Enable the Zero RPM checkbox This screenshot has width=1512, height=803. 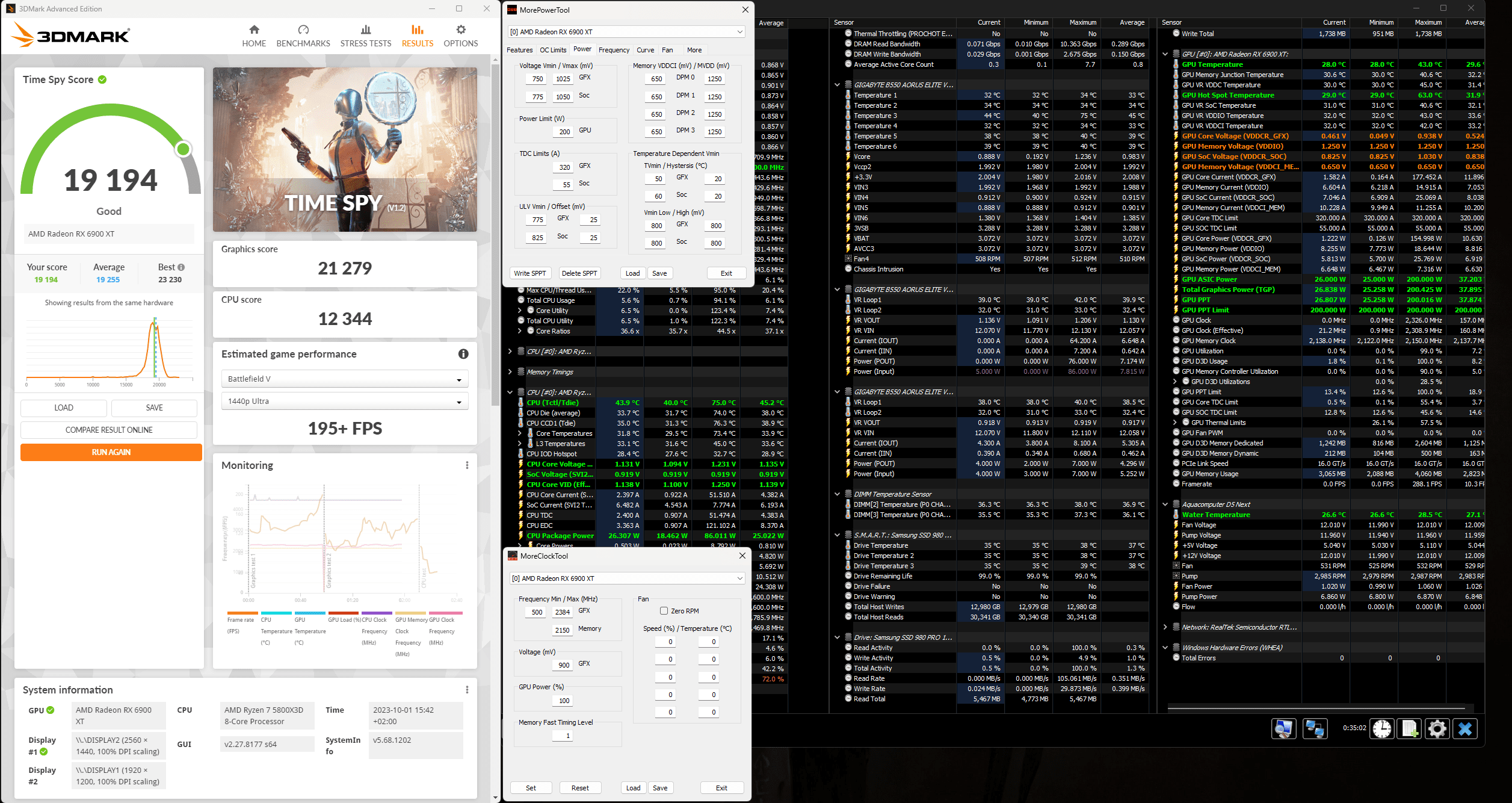(664, 610)
